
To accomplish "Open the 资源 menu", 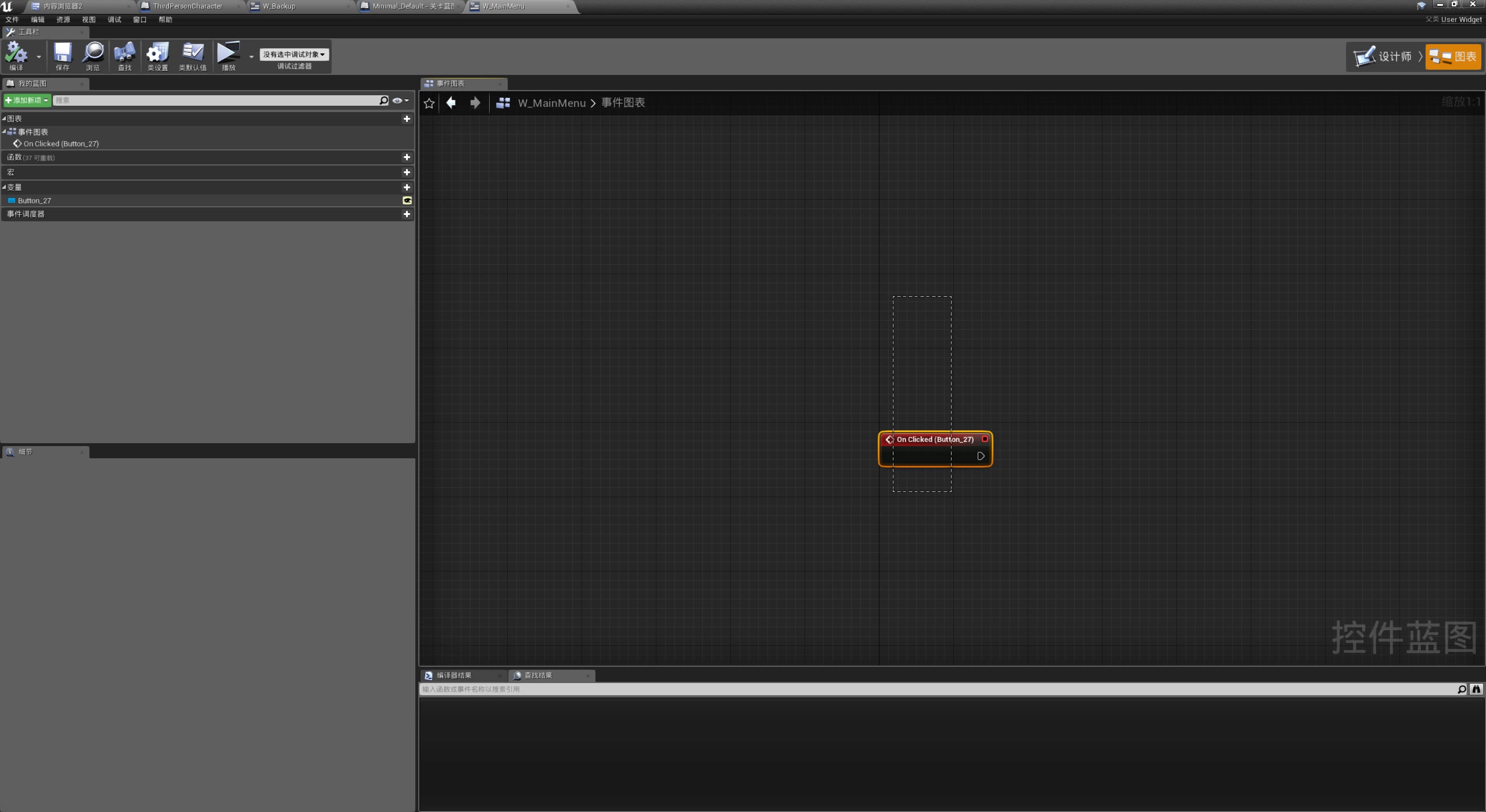I will [x=63, y=20].
